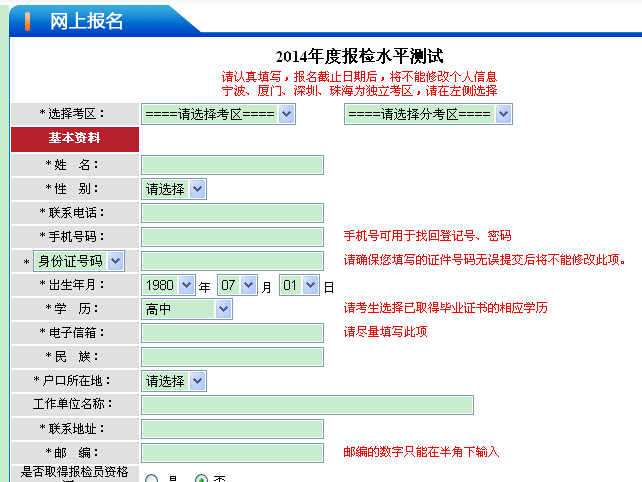Open the 身份证号码 ID type dropdown
Image resolution: width=642 pixels, height=482 pixels.
click(x=79, y=261)
